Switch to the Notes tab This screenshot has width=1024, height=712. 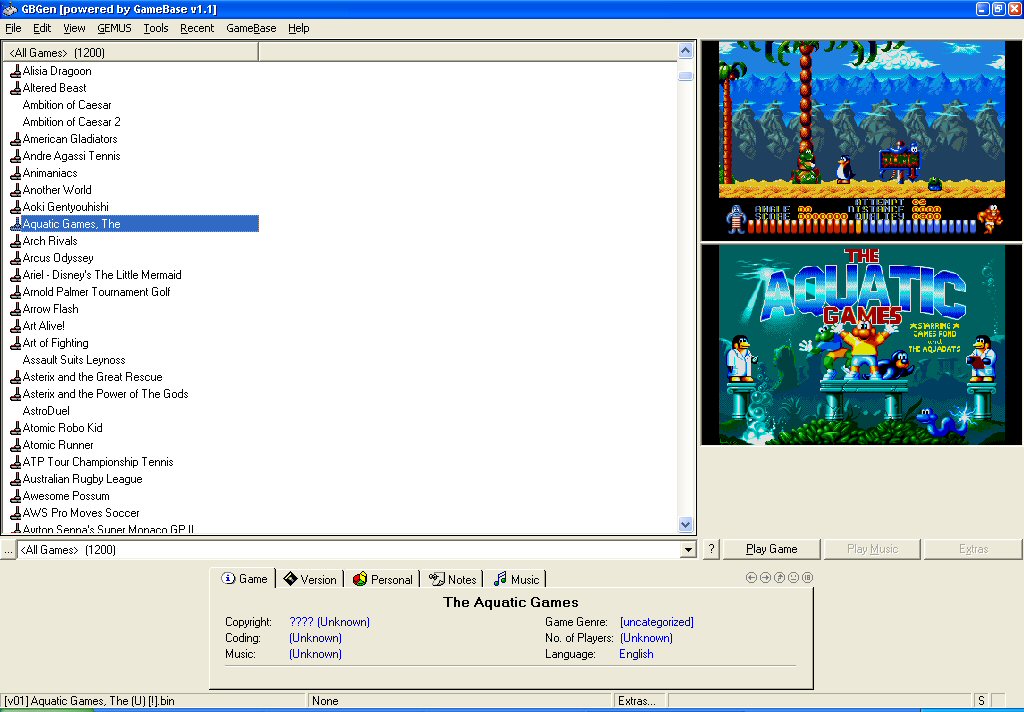pos(453,579)
